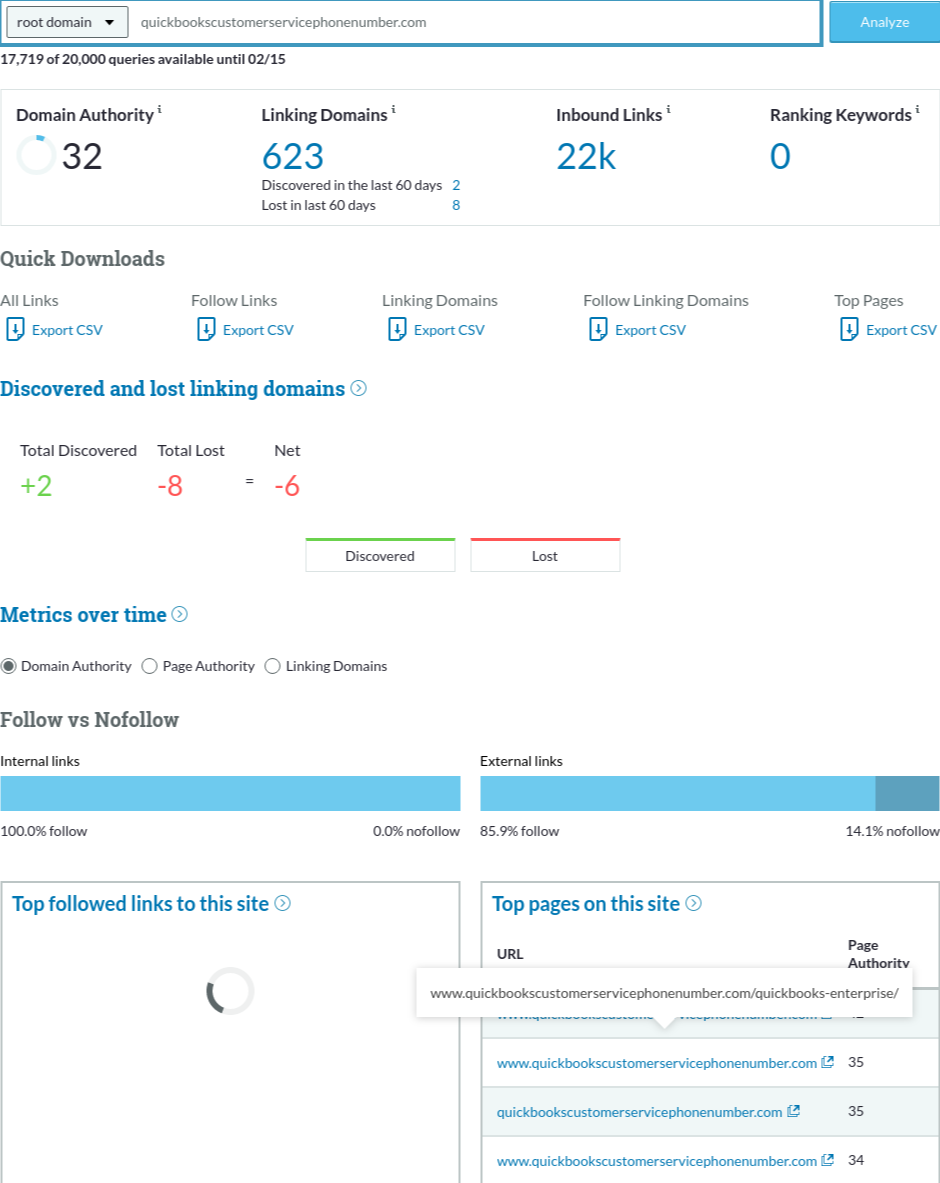Click the Analyze button
The image size is (940, 1183).
pos(884,22)
